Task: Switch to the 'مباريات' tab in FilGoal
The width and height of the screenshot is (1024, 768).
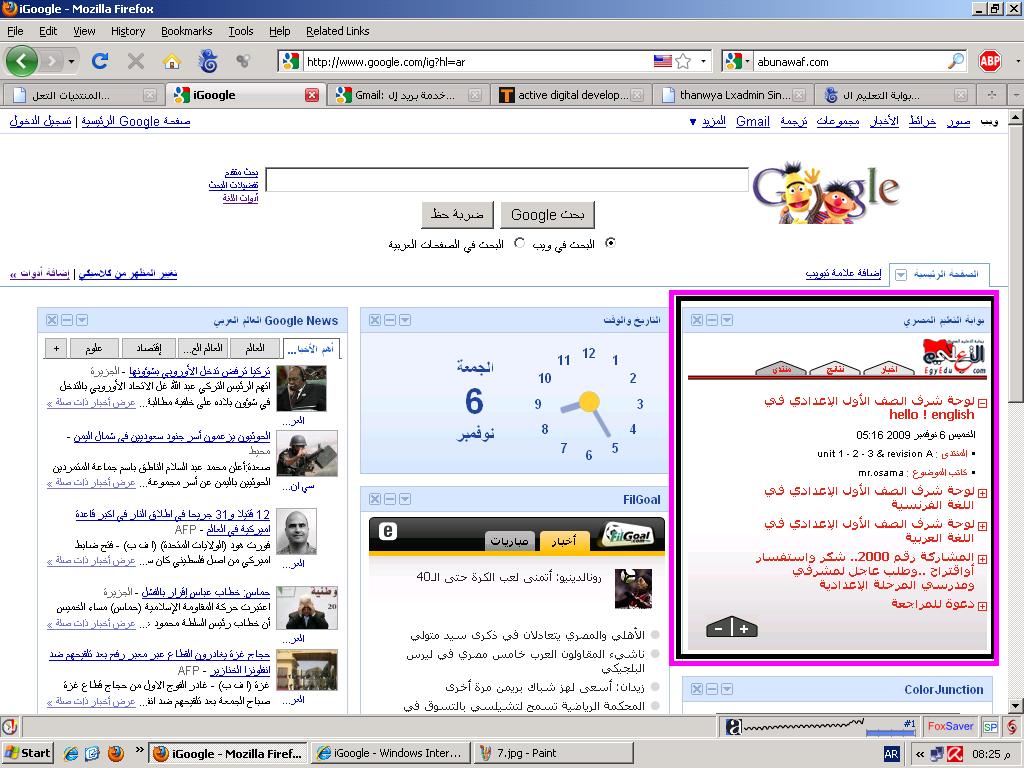Action: [x=509, y=541]
